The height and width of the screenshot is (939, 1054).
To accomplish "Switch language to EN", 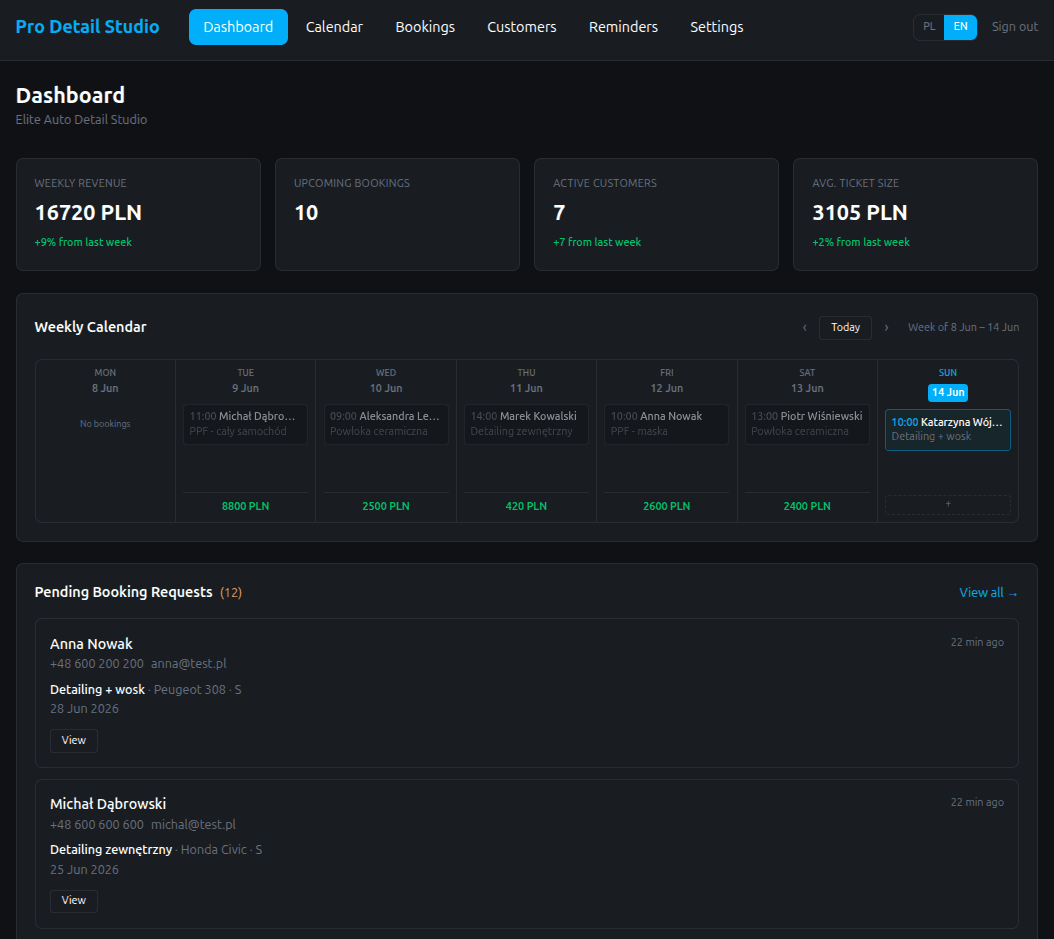I will (961, 27).
